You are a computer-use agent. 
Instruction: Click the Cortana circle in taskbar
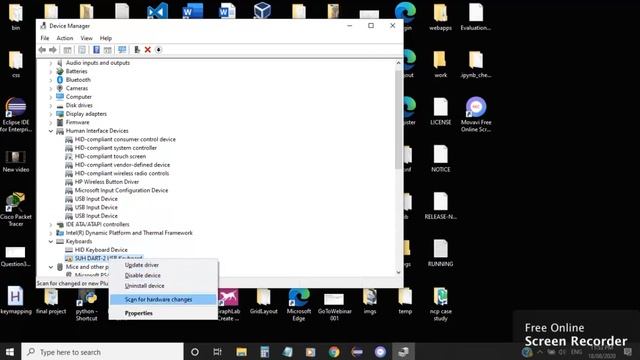tap(195, 352)
